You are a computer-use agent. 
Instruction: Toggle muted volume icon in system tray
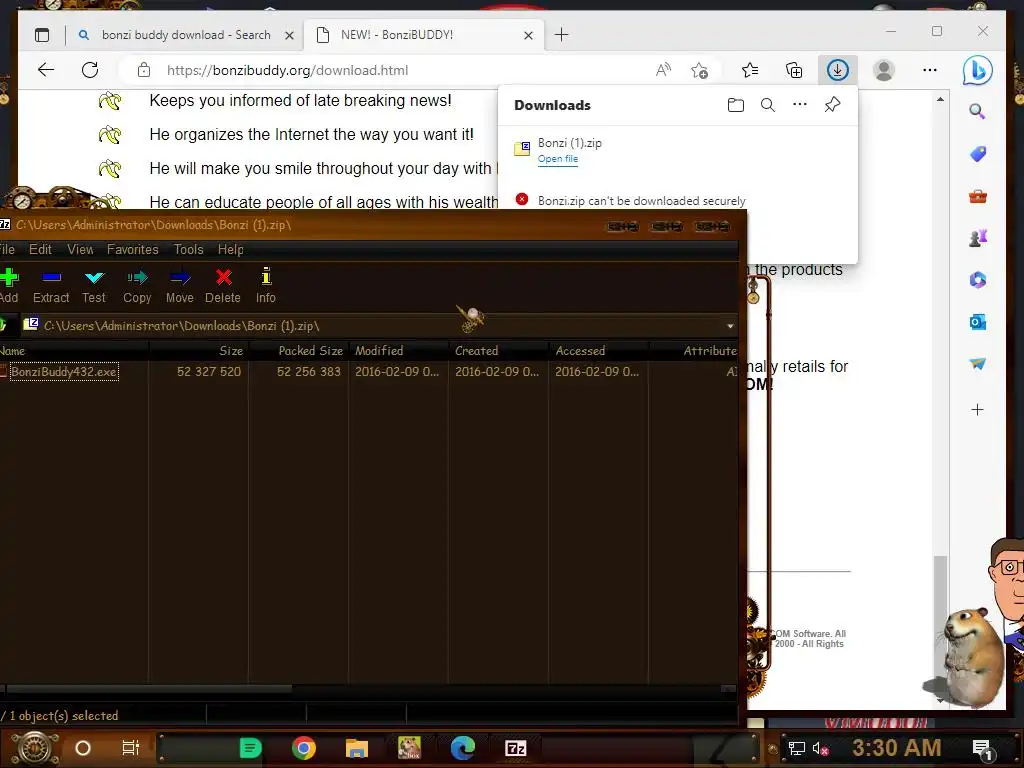click(820, 748)
